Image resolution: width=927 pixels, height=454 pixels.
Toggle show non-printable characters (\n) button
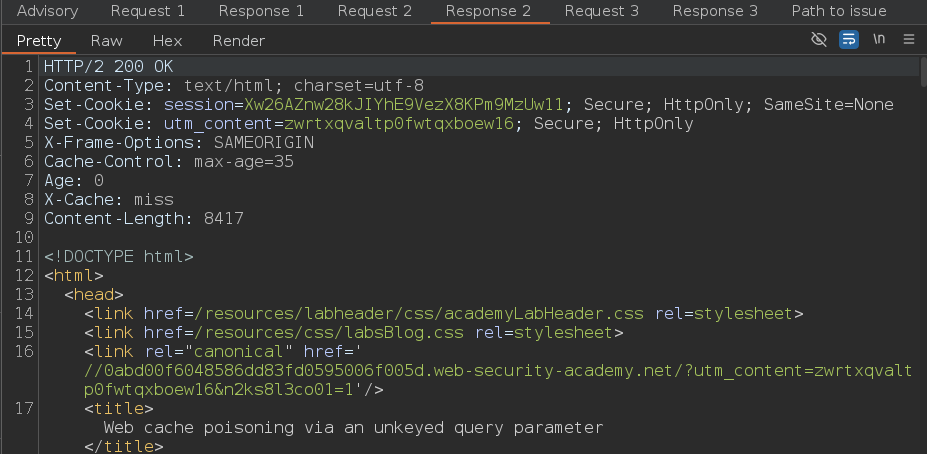point(879,40)
